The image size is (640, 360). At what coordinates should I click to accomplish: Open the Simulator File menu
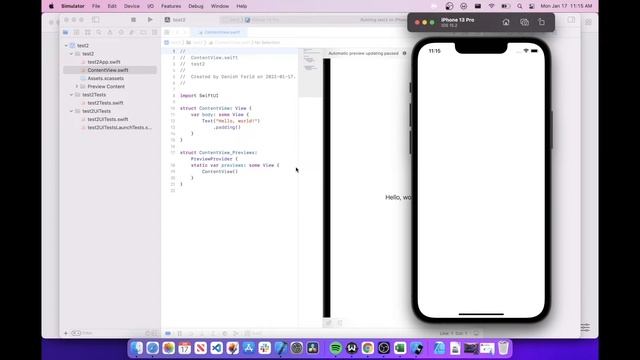pyautogui.click(x=96, y=6)
